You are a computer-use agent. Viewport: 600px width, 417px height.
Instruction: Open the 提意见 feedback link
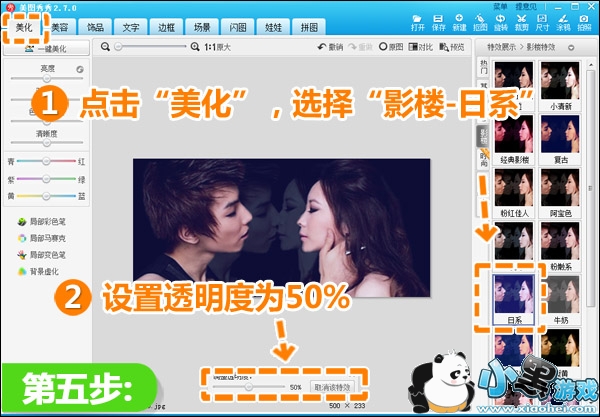pyautogui.click(x=526, y=6)
